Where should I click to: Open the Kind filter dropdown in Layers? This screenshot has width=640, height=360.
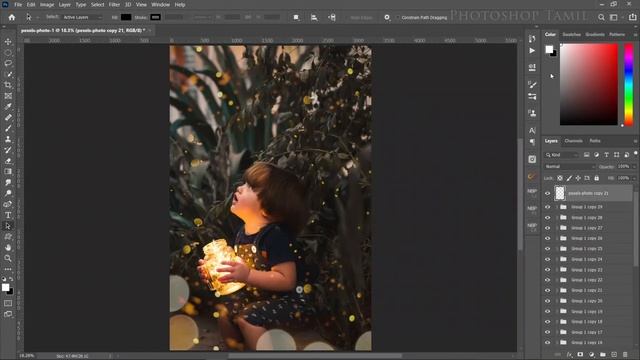[x=562, y=155]
